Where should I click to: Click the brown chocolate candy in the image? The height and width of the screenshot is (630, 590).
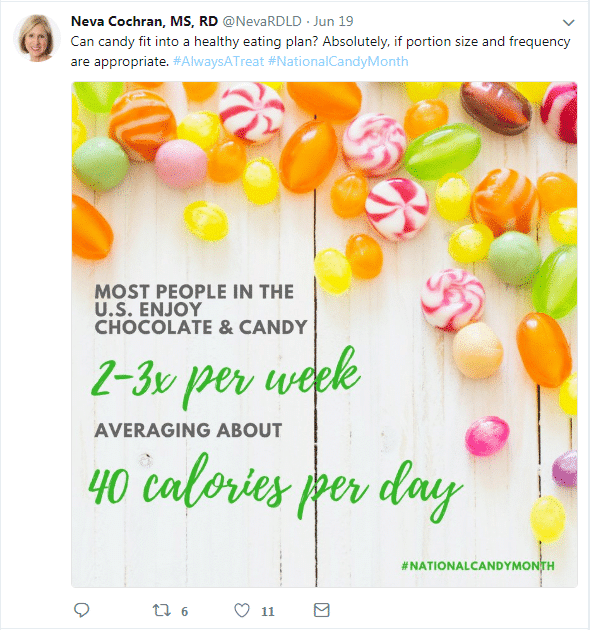[496, 107]
